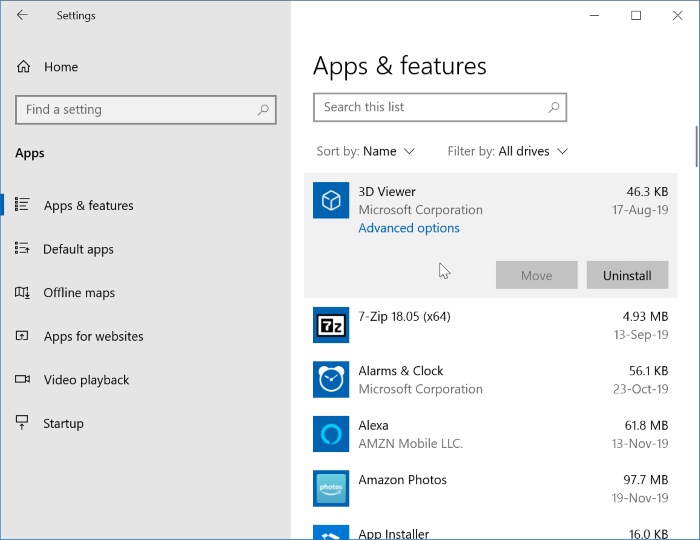Click the Apps & features list icon

pos(22,204)
